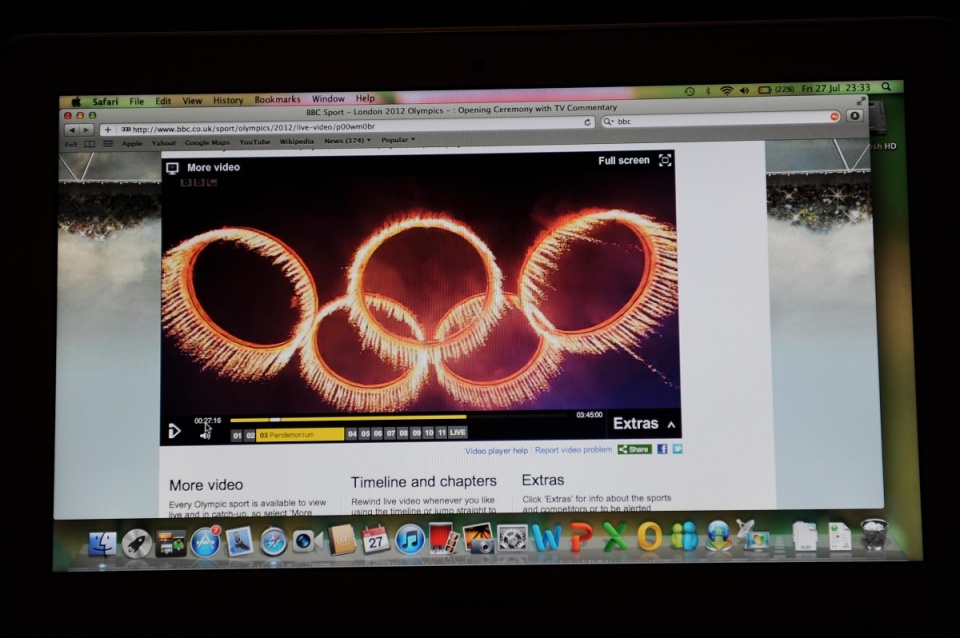Launch Microsoft Word from the Dock
Screen dimensions: 960x638
(x=546, y=538)
